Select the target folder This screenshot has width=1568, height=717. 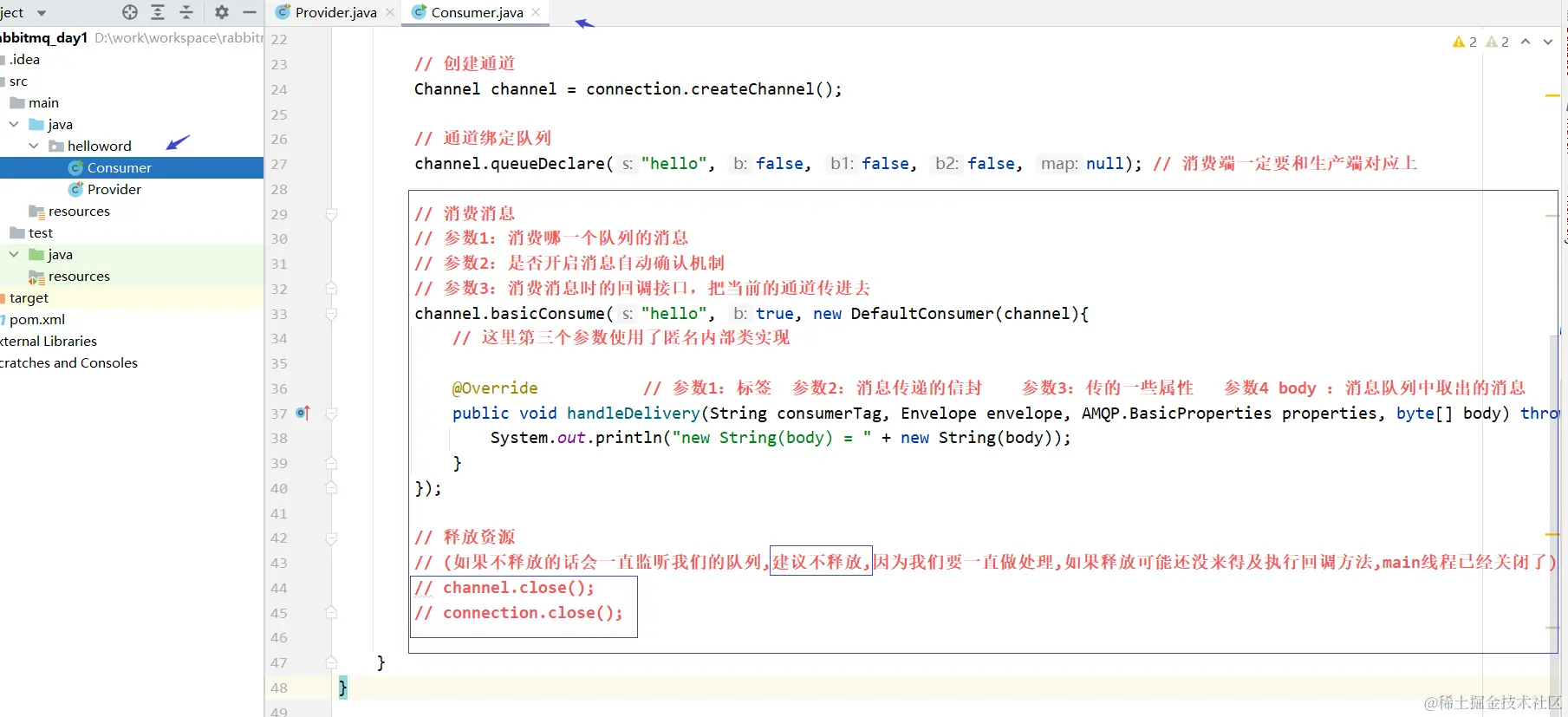click(x=29, y=298)
